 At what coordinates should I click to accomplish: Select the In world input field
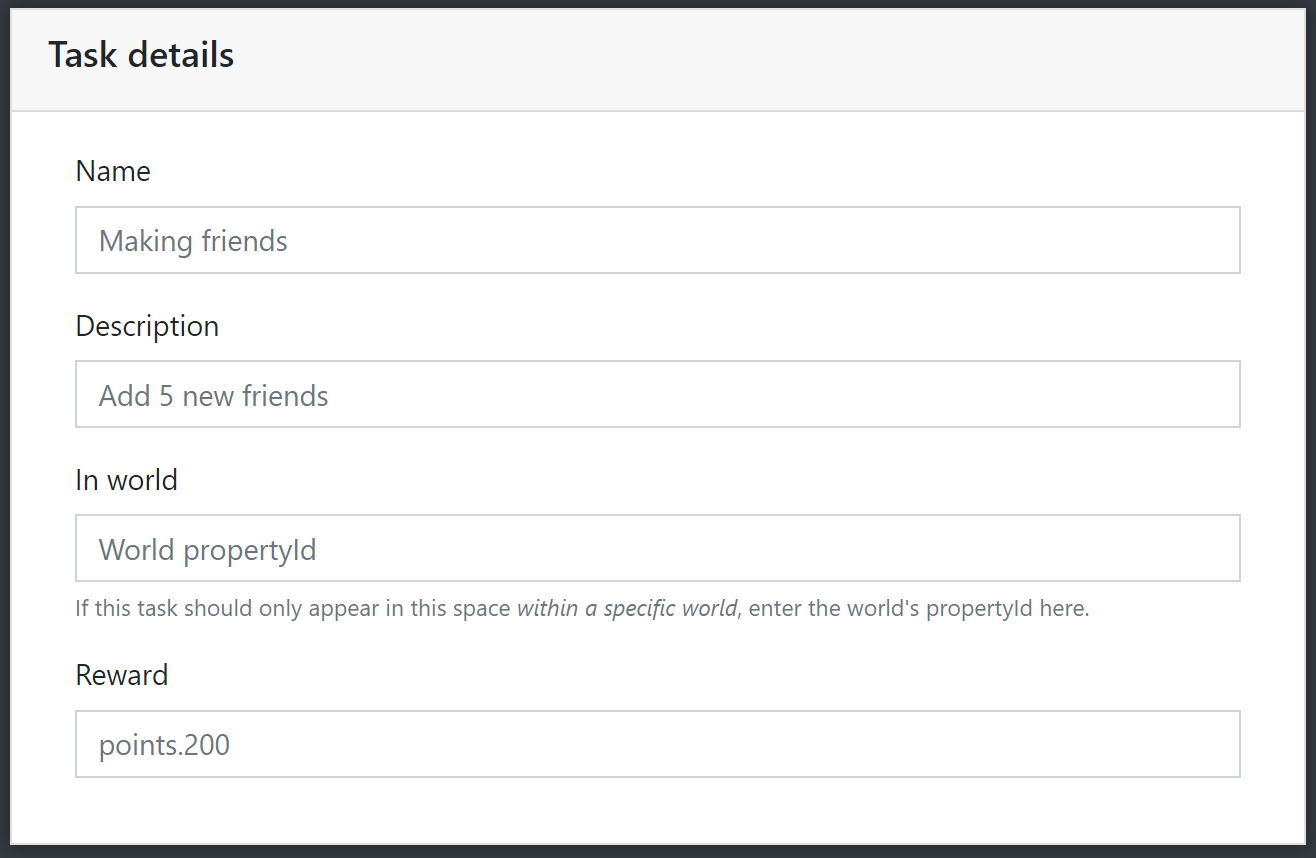click(x=657, y=548)
